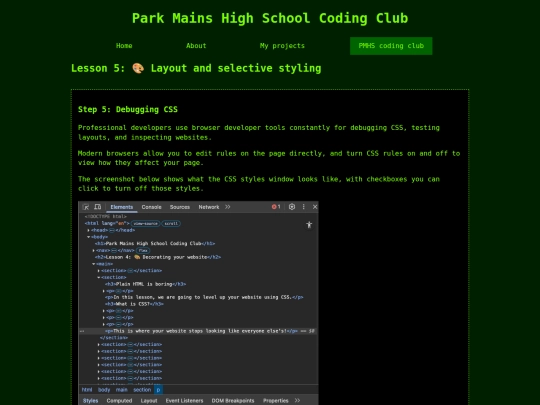Click the ellipsis inside the nav tag
The width and height of the screenshot is (540, 405).
coord(113,250)
